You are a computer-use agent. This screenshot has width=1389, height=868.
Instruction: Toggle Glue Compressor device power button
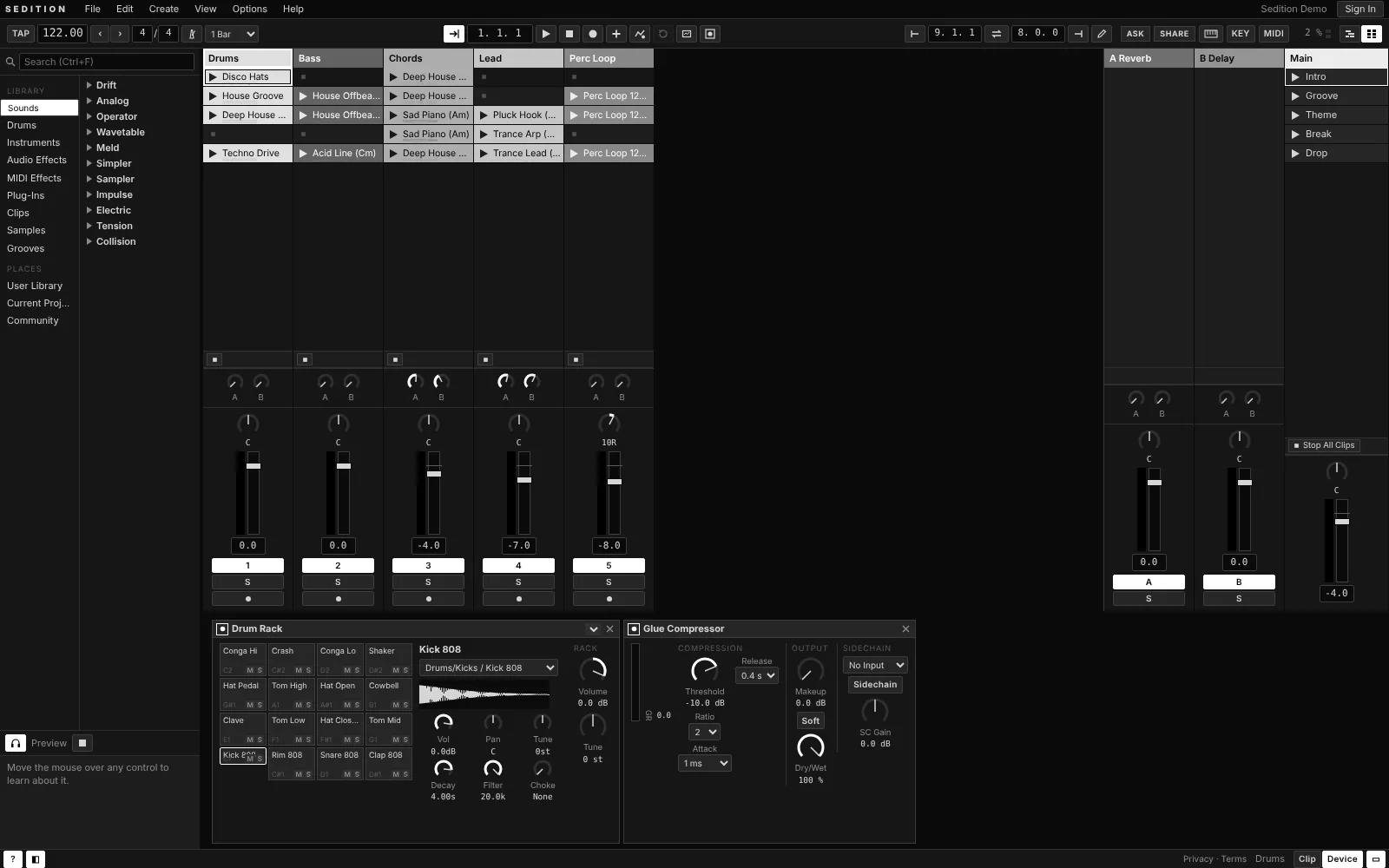click(634, 629)
